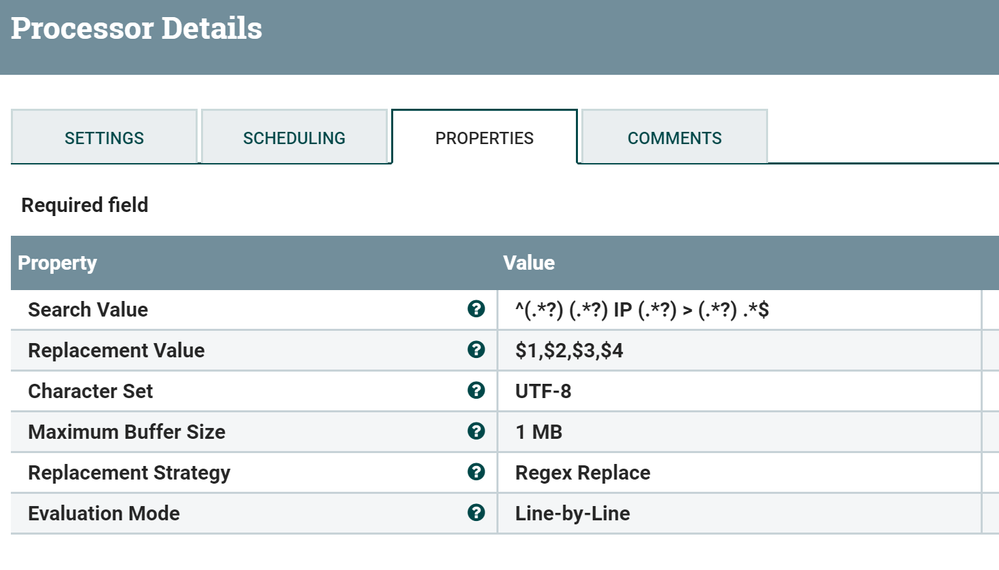Click help icon for Search Value

[476, 310]
